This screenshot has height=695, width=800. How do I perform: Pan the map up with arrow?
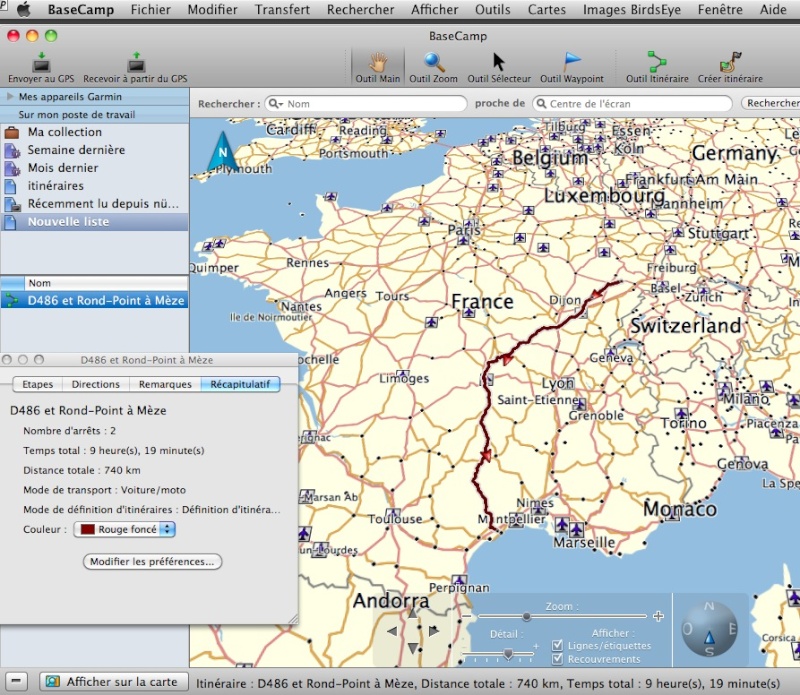tap(412, 613)
